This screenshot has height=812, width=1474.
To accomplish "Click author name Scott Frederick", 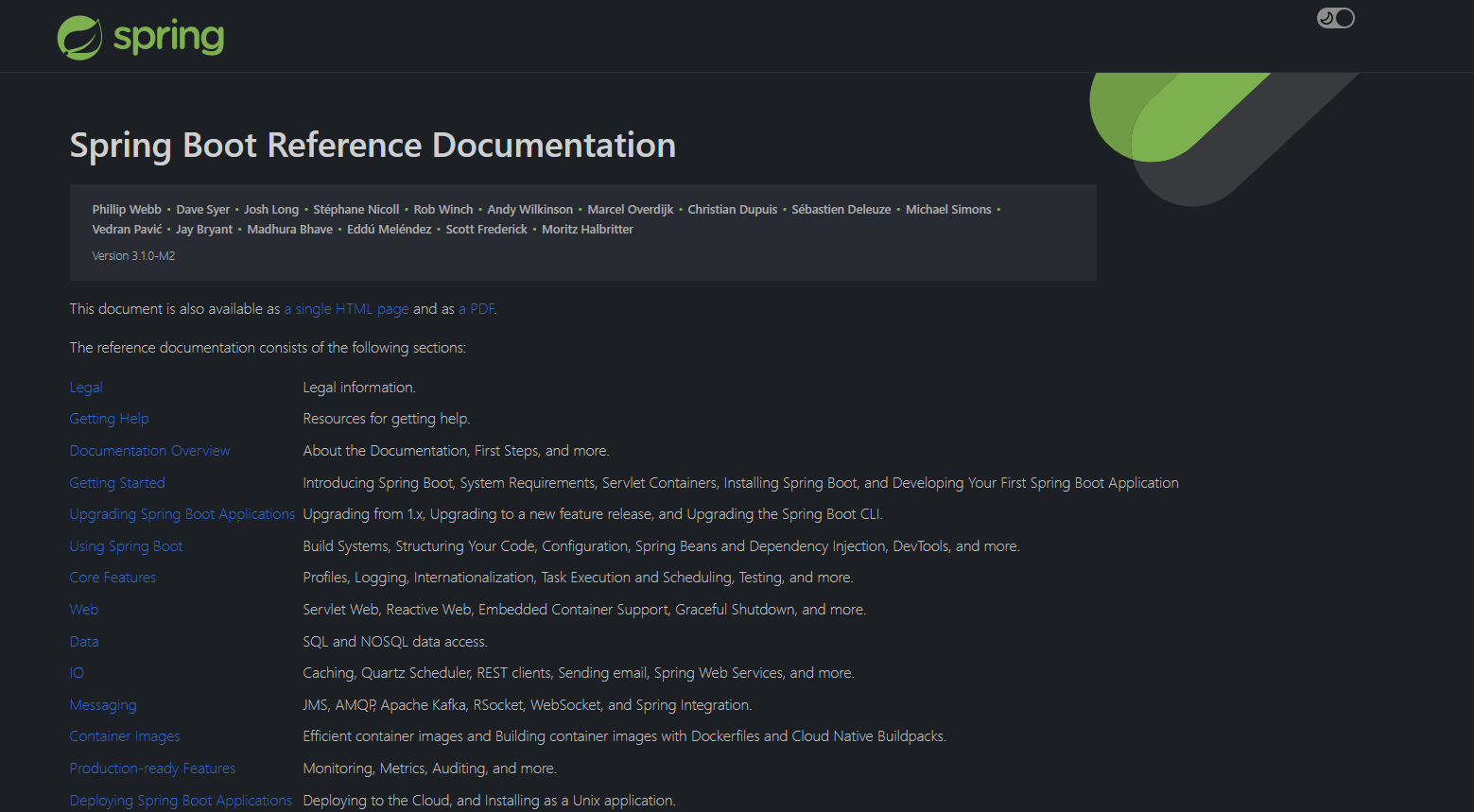I will [x=487, y=230].
